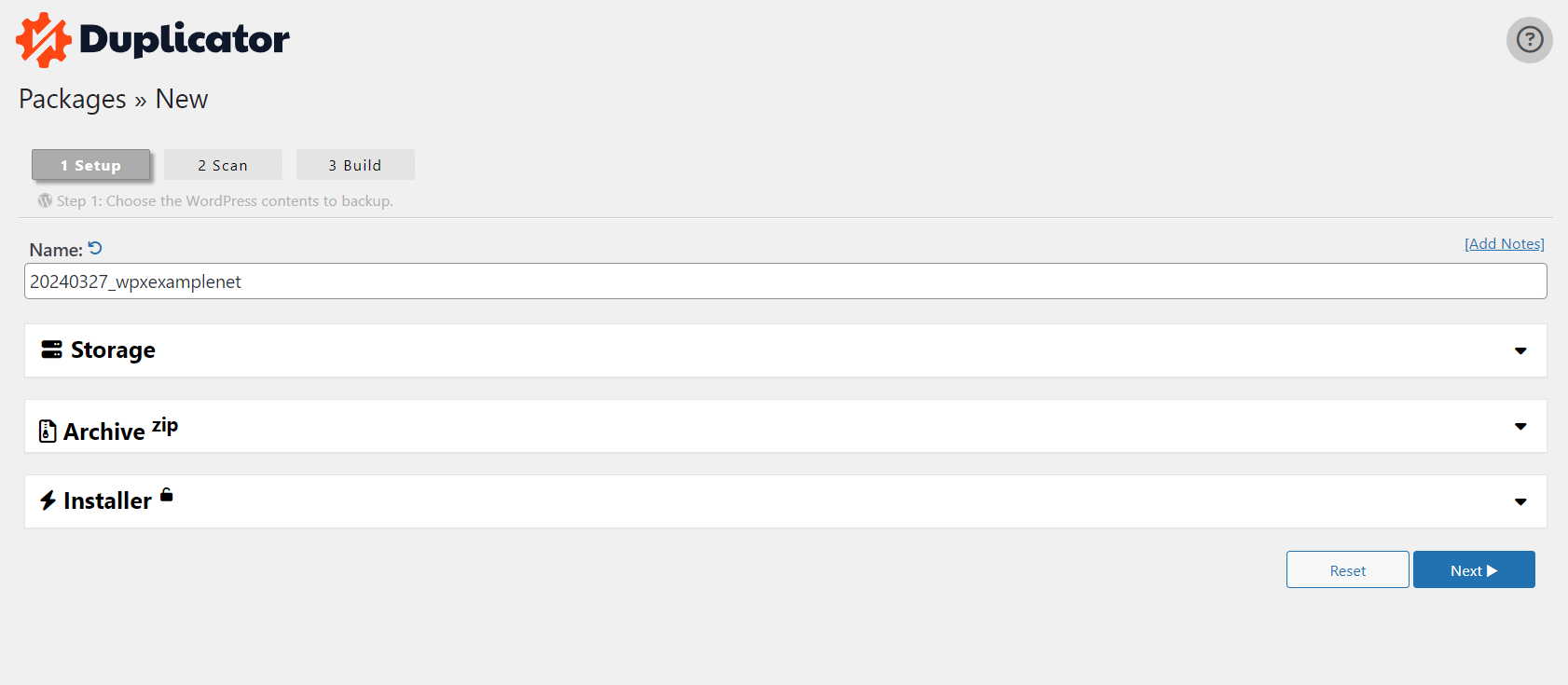Select the 3 Build step tab
Image resolution: width=1568 pixels, height=685 pixels.
pyautogui.click(x=355, y=165)
